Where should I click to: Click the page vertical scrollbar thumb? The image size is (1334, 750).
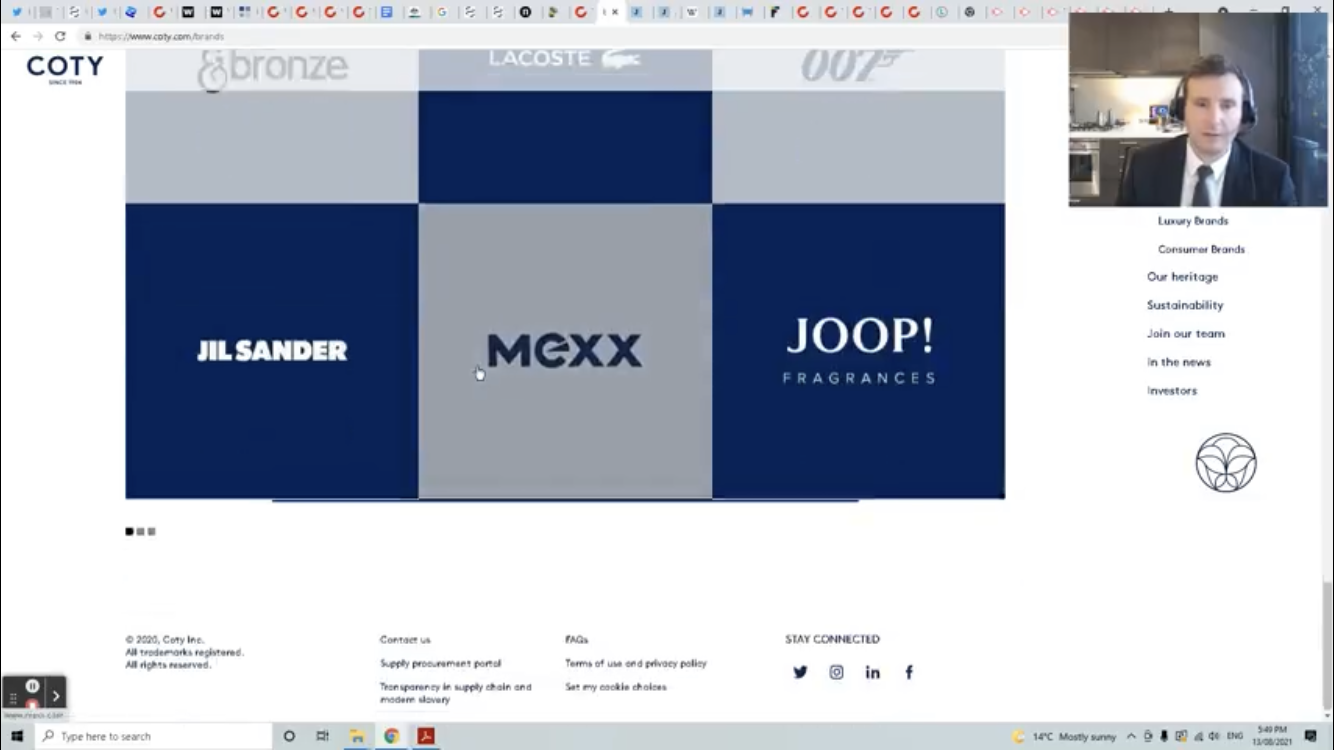[1327, 645]
